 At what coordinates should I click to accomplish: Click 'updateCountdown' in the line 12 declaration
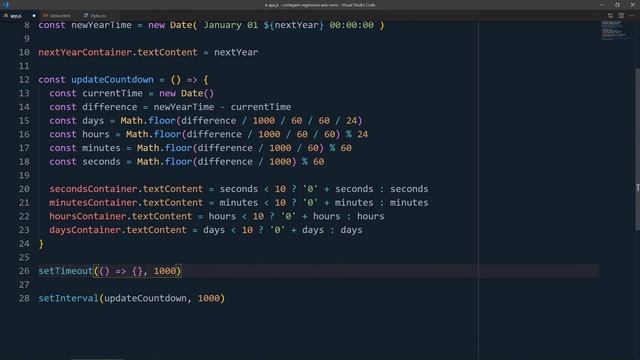coord(113,80)
